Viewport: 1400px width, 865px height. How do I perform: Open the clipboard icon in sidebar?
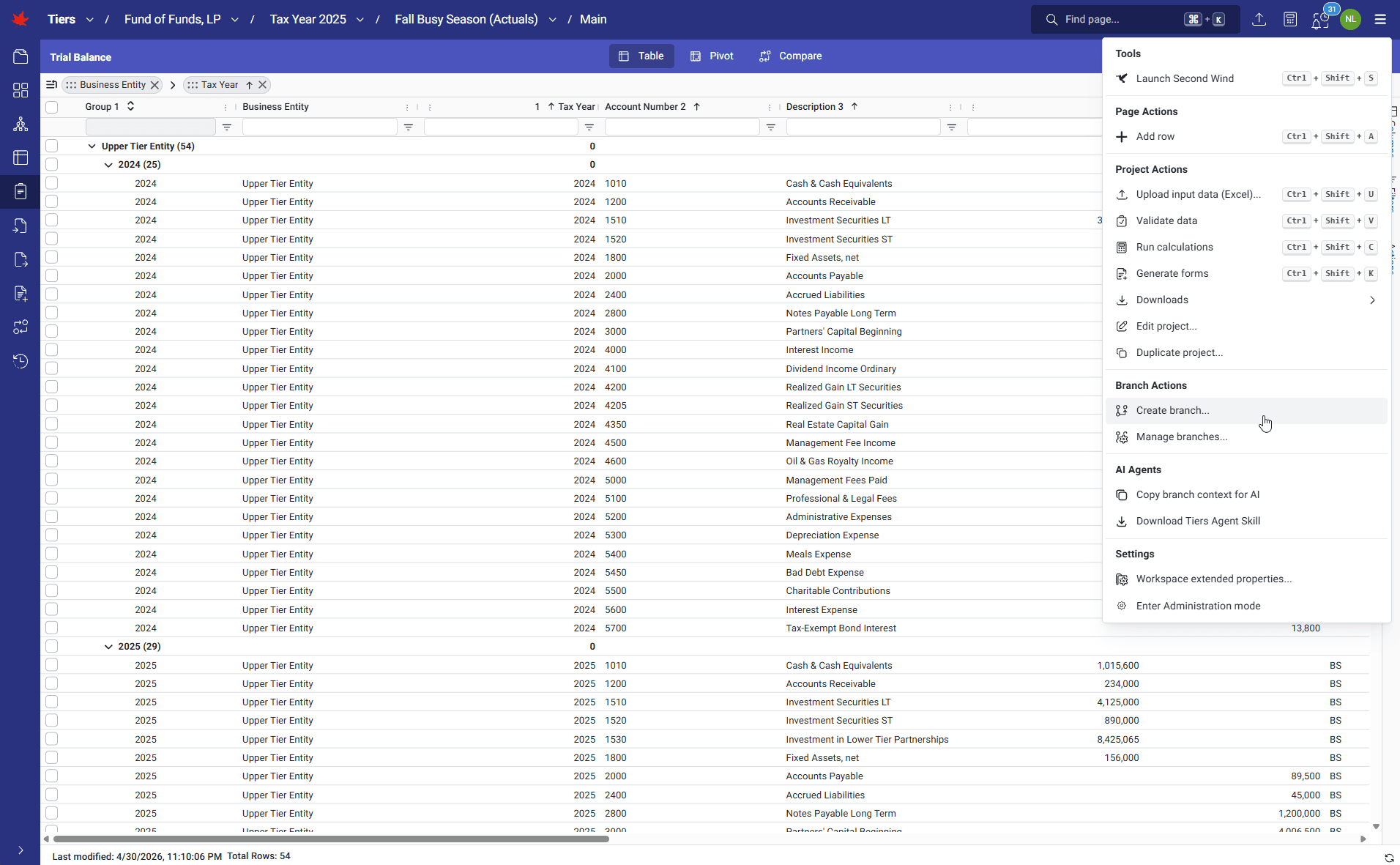pos(21,191)
